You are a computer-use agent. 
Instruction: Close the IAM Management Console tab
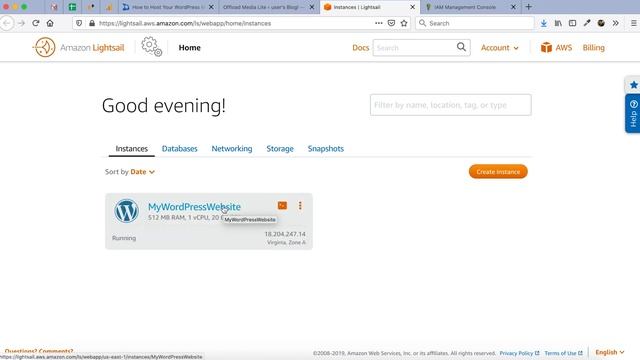tap(513, 7)
